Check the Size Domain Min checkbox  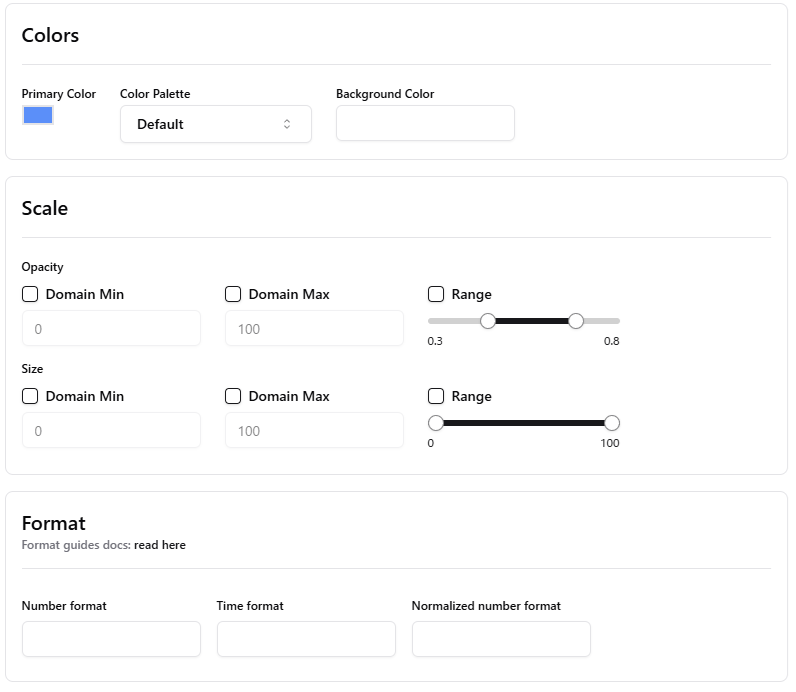[30, 396]
